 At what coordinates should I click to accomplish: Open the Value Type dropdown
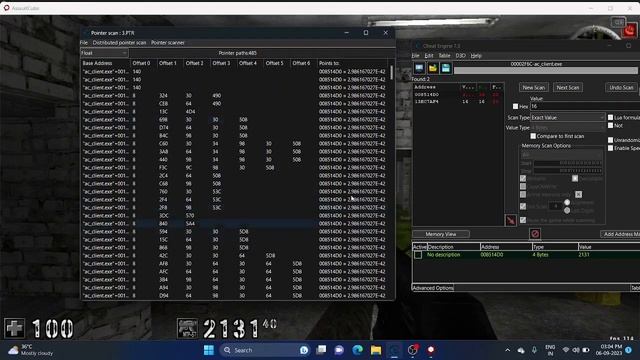tap(568, 127)
